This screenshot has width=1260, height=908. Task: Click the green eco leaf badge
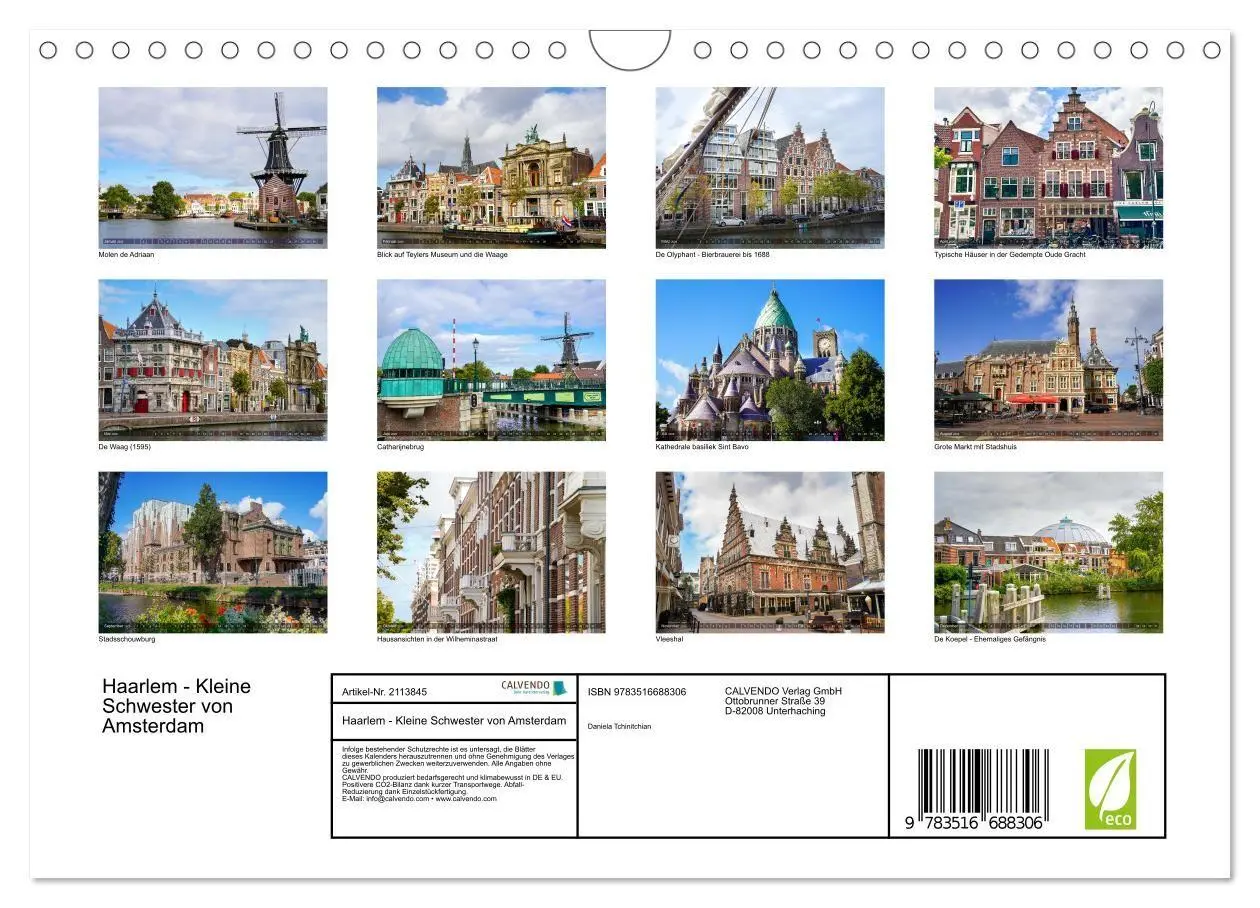pos(1110,789)
